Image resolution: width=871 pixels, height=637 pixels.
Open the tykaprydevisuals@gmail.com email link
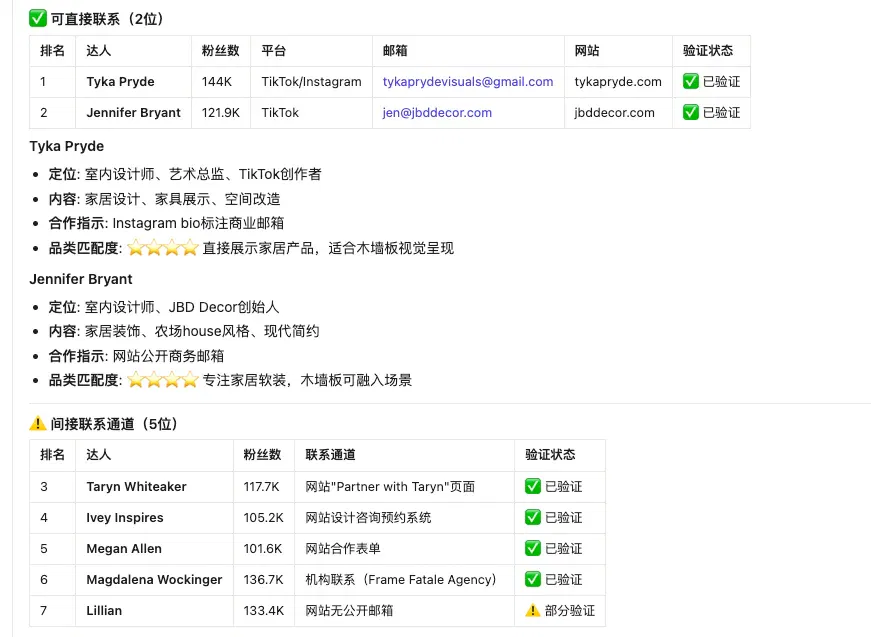(x=468, y=82)
